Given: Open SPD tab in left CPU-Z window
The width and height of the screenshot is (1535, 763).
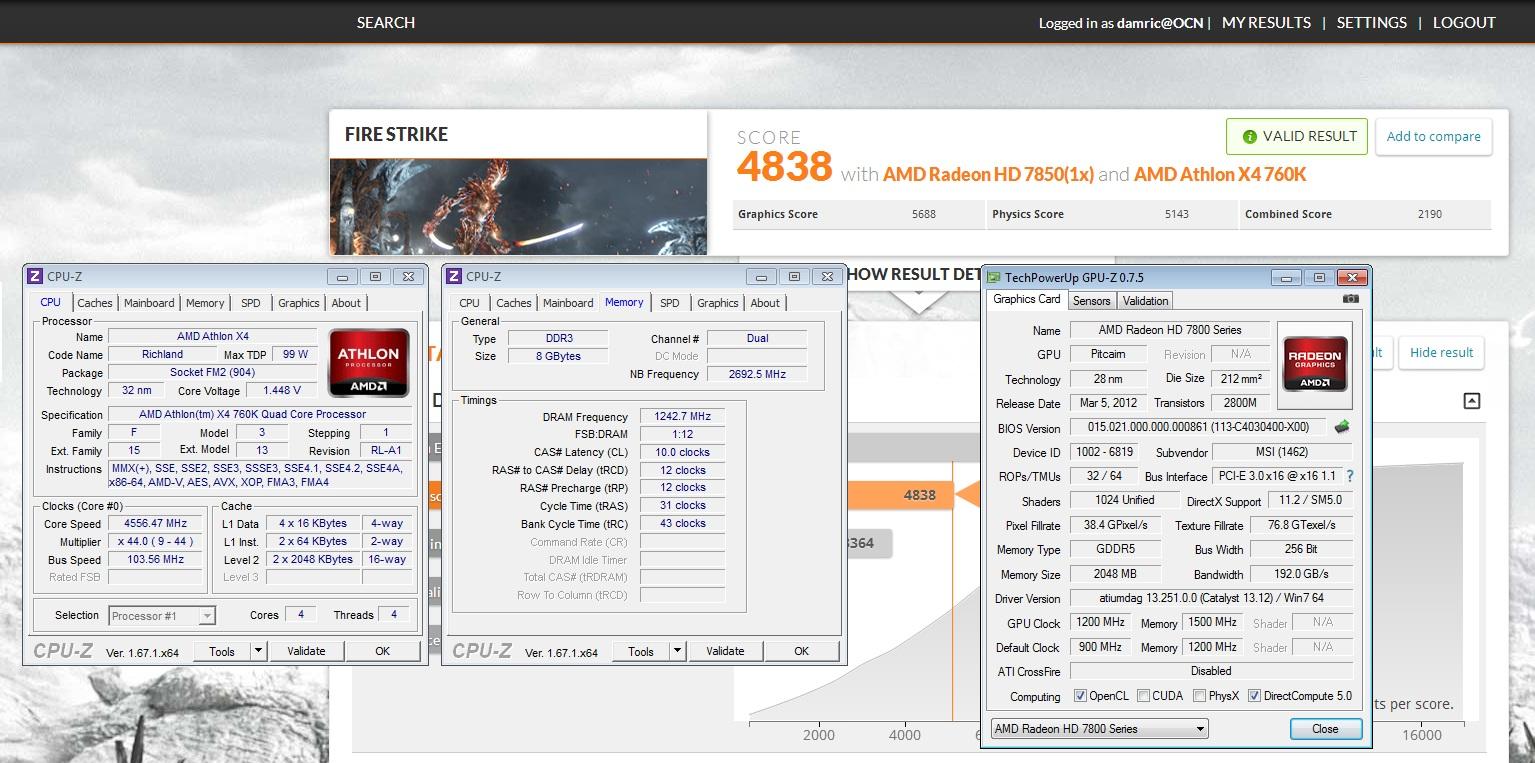Looking at the screenshot, I should tap(251, 303).
